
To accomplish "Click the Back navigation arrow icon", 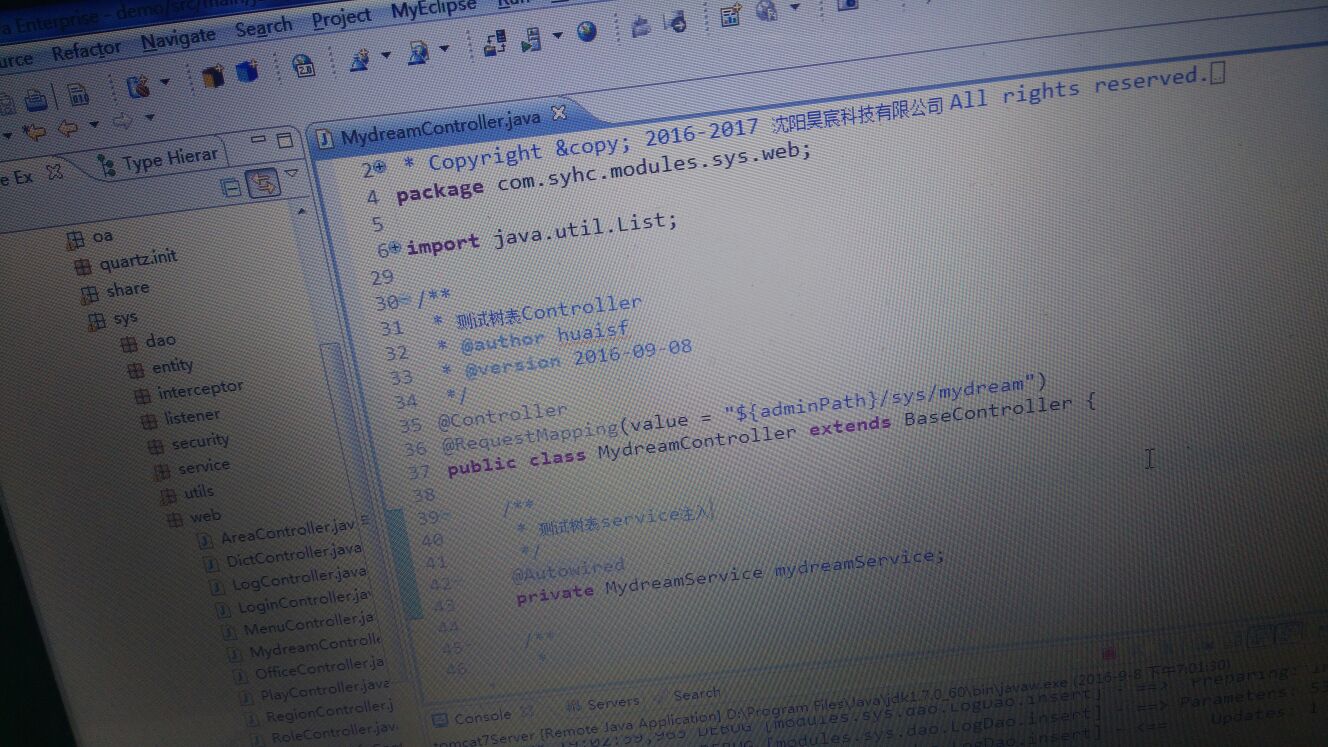I will [x=66, y=128].
